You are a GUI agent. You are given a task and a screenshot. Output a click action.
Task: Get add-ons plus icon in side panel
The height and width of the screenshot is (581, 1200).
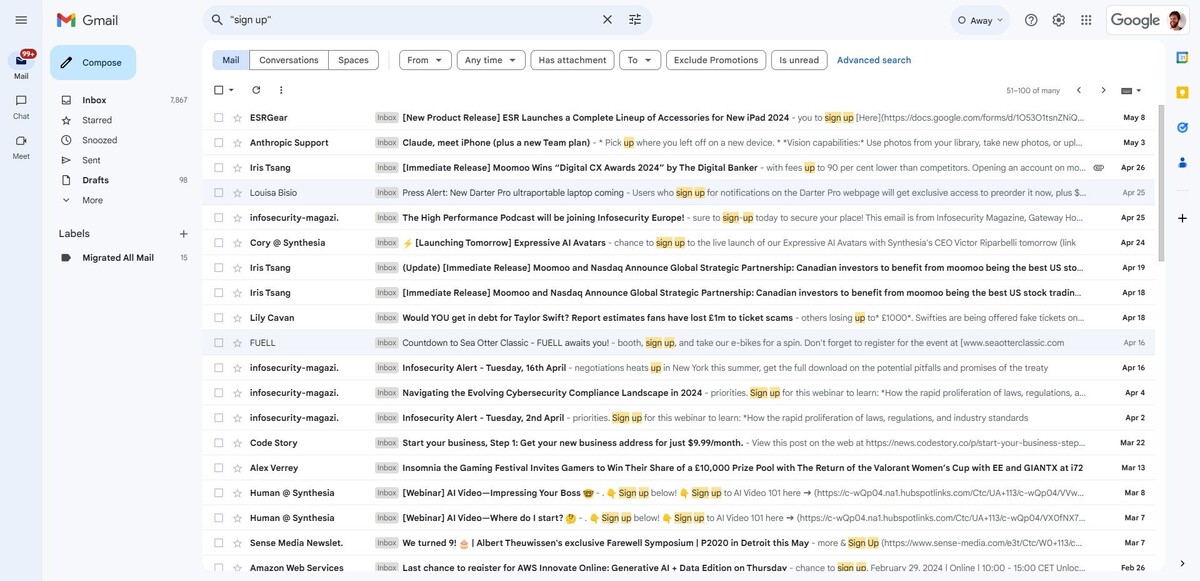(1182, 218)
